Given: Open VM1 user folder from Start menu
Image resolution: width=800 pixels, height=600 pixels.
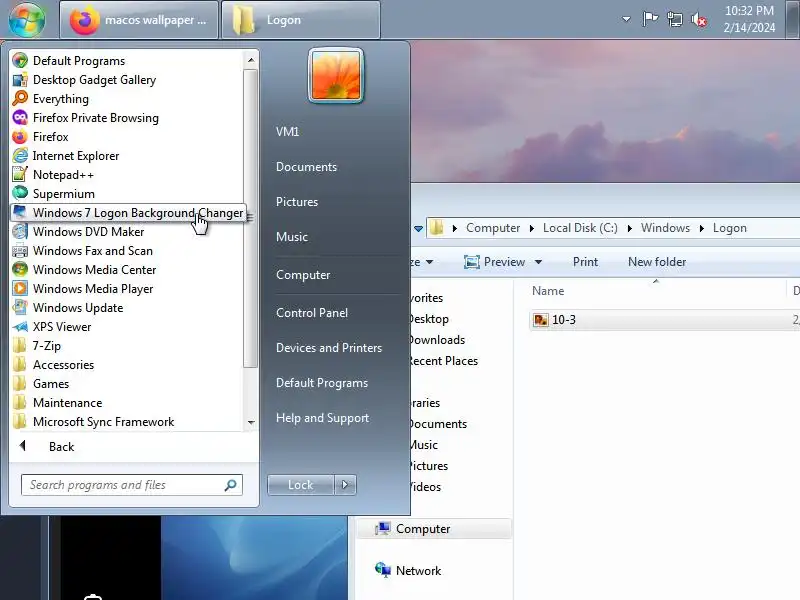Looking at the screenshot, I should pos(287,132).
